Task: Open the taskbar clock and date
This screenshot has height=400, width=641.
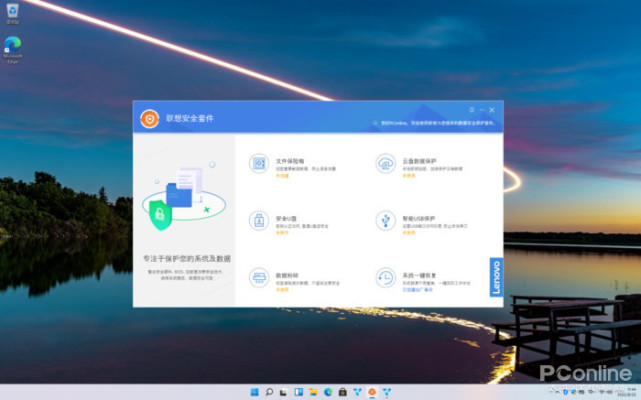Action: point(626,392)
